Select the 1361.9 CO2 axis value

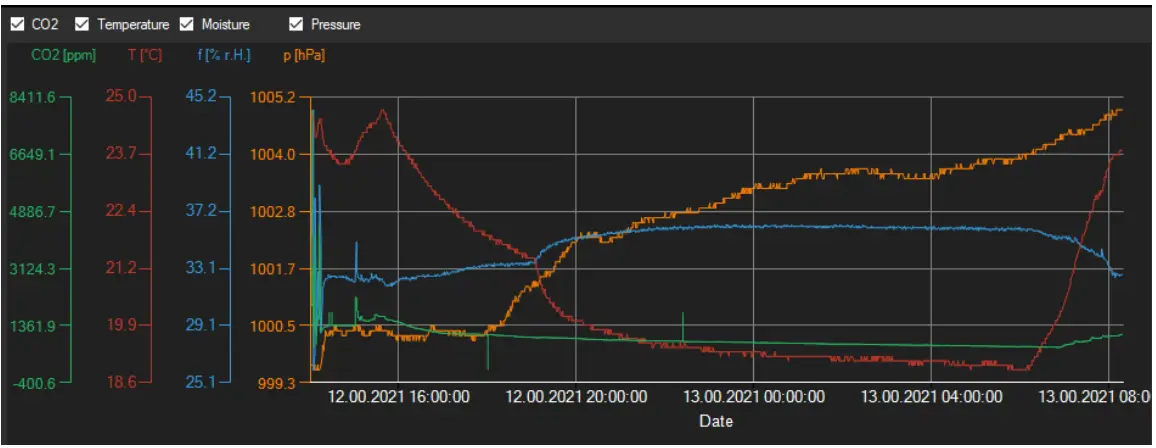point(31,326)
